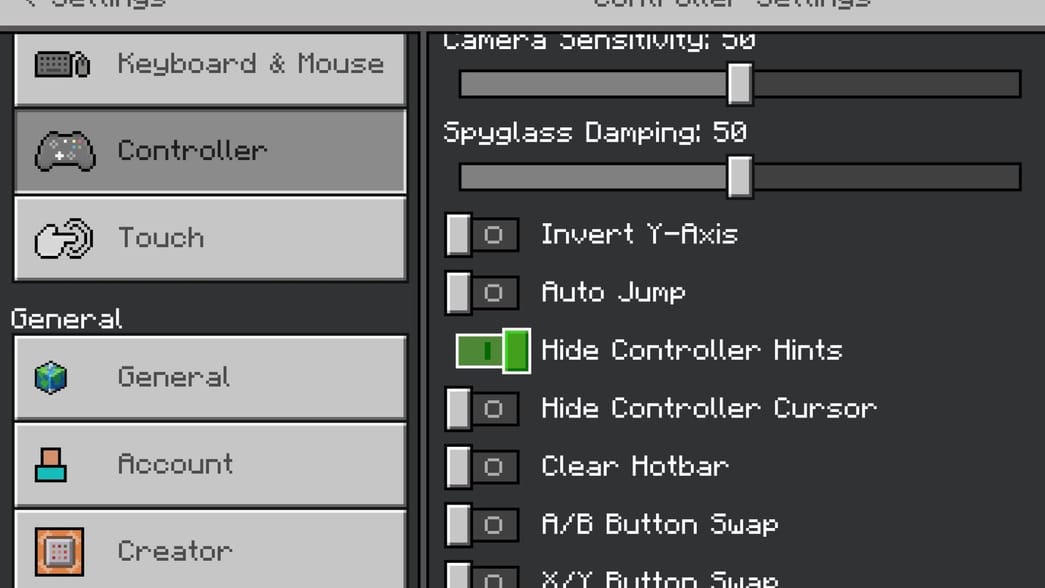The width and height of the screenshot is (1045, 588).
Task: Click the back arrow next to Settings
Action: coord(32,4)
